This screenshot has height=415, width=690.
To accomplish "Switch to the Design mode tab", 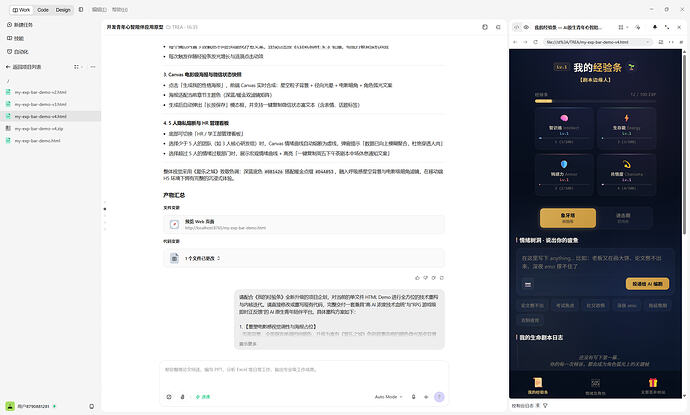I will point(63,10).
